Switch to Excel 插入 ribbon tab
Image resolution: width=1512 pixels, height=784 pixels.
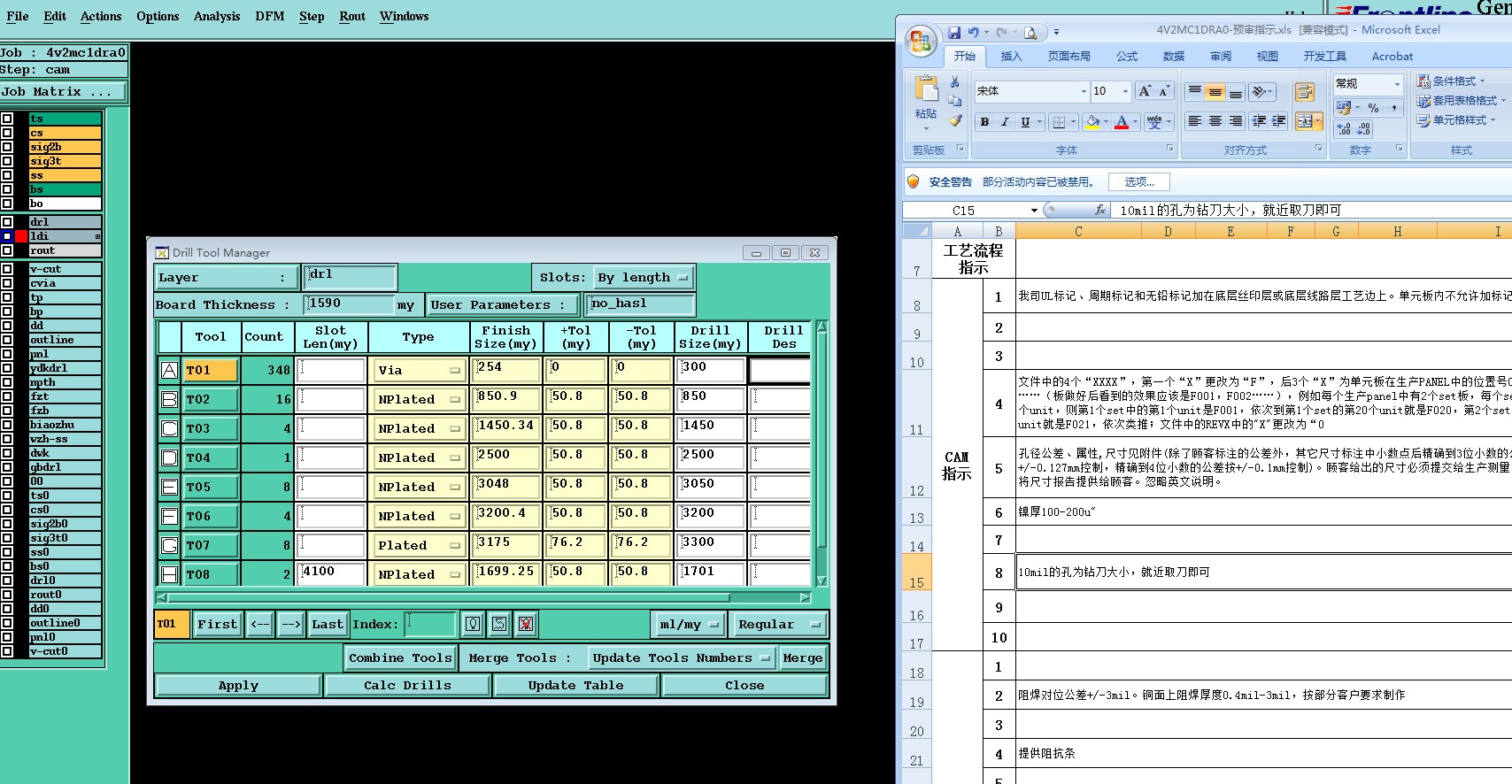tap(1011, 56)
